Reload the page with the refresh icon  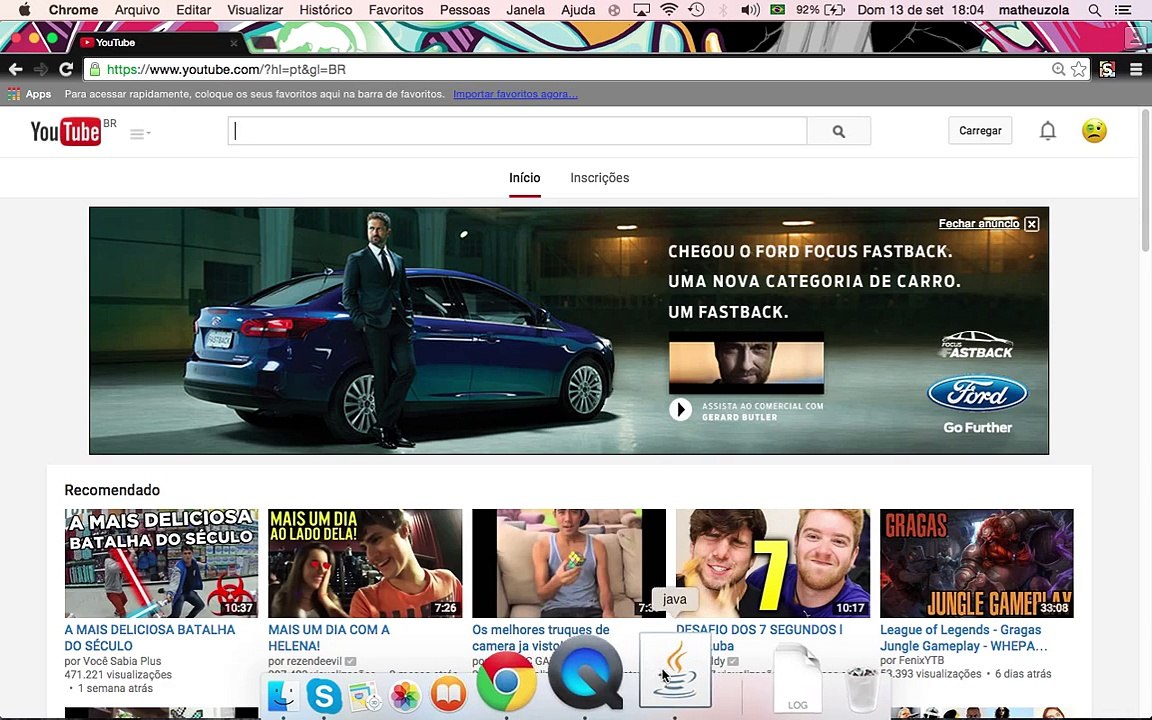(66, 69)
